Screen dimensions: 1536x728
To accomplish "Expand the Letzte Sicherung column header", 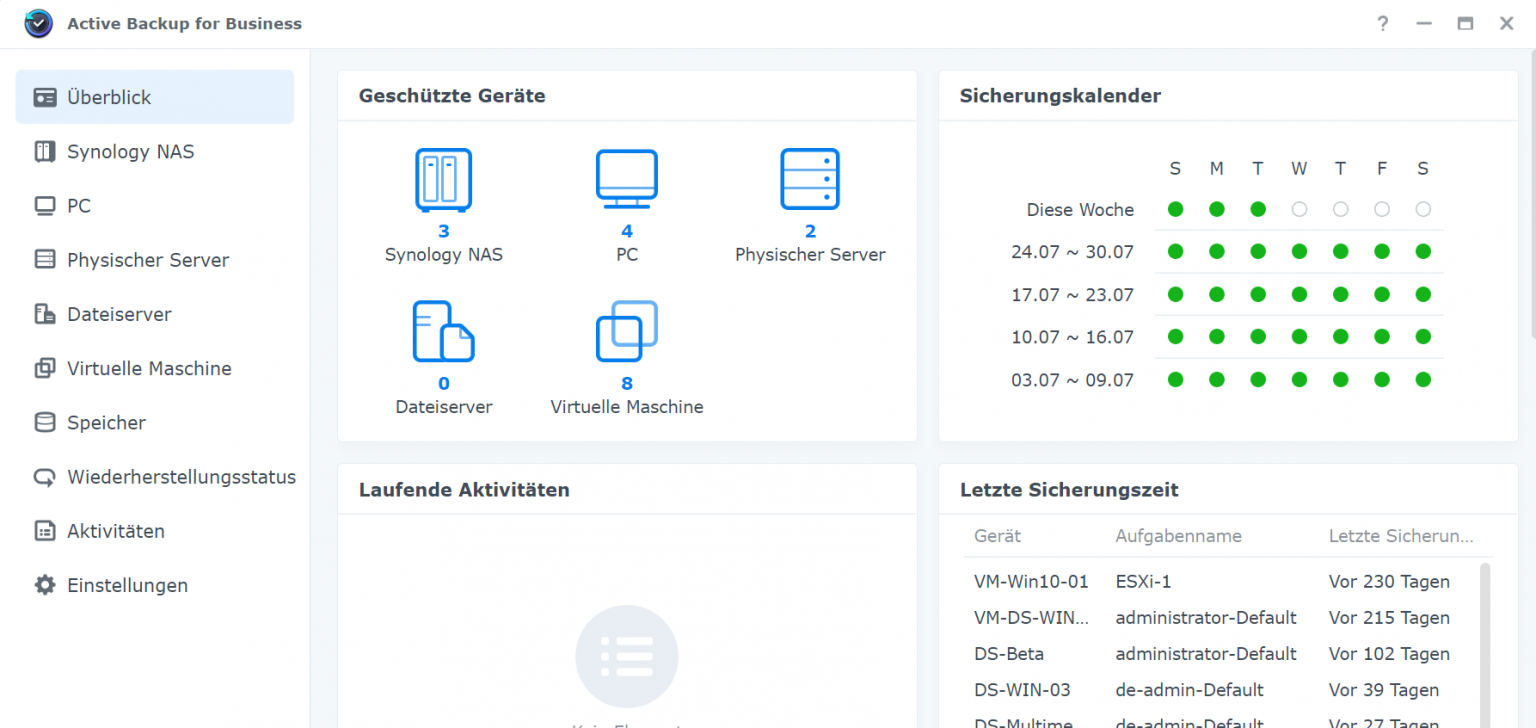I will coord(1400,536).
